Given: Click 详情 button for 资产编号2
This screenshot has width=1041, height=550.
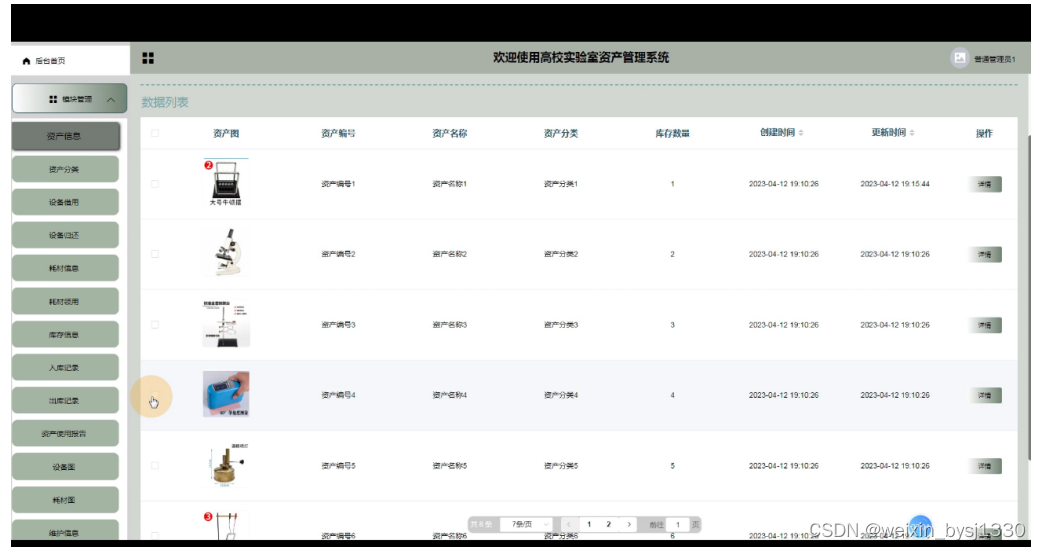Looking at the screenshot, I should tap(985, 254).
